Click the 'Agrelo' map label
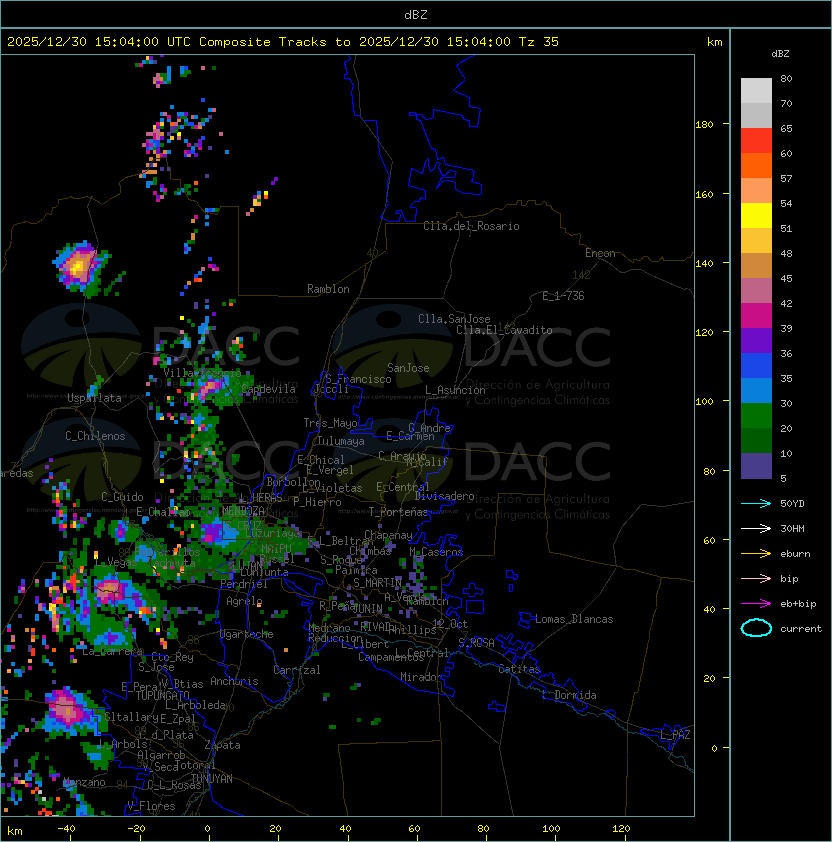 (x=244, y=601)
